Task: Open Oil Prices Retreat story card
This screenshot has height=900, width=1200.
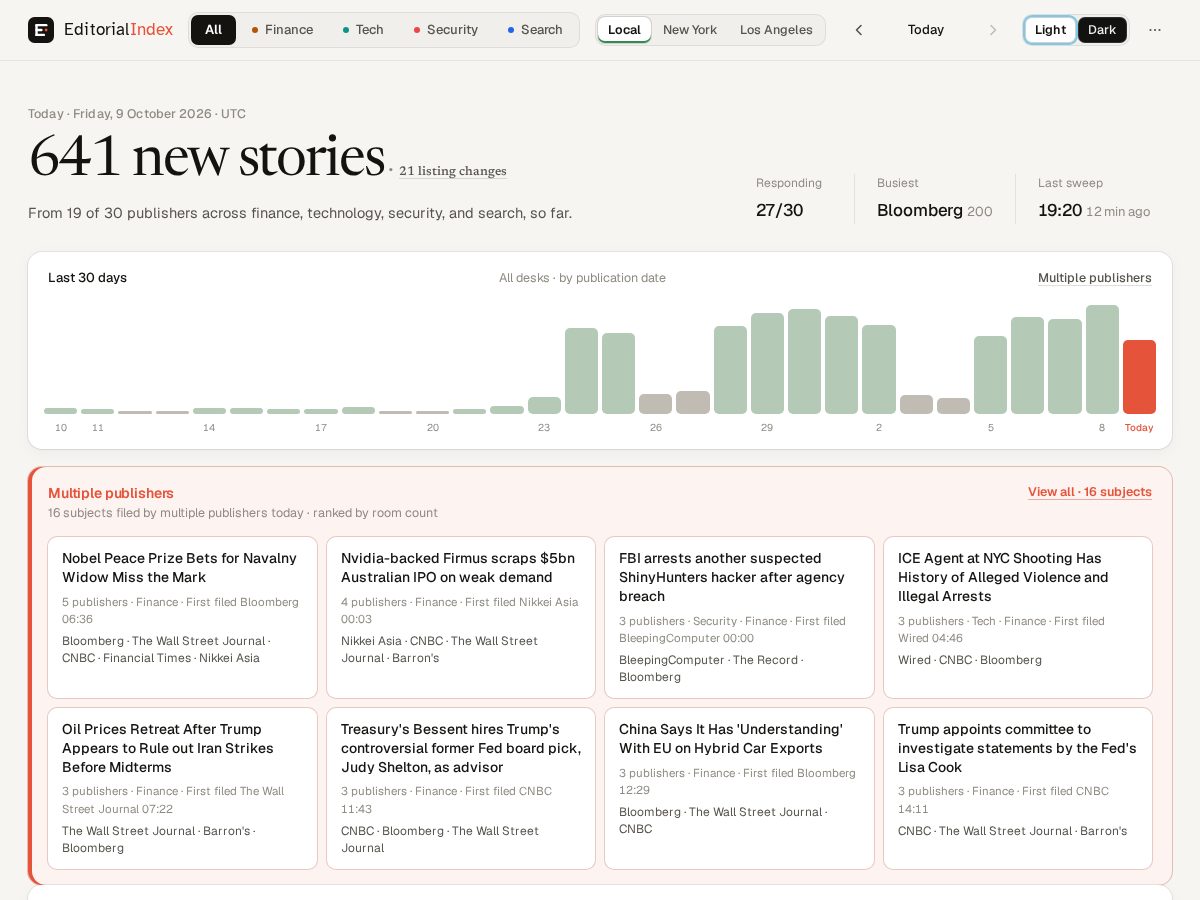Action: pyautogui.click(x=182, y=788)
